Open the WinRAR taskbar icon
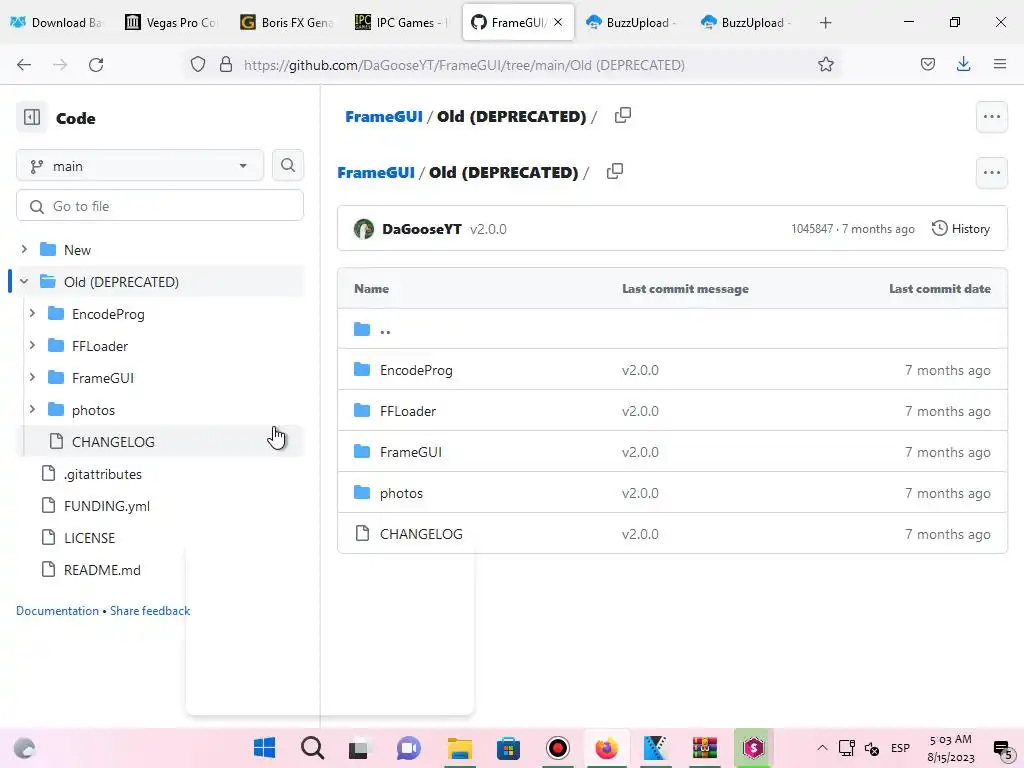The image size is (1024, 768). [705, 748]
